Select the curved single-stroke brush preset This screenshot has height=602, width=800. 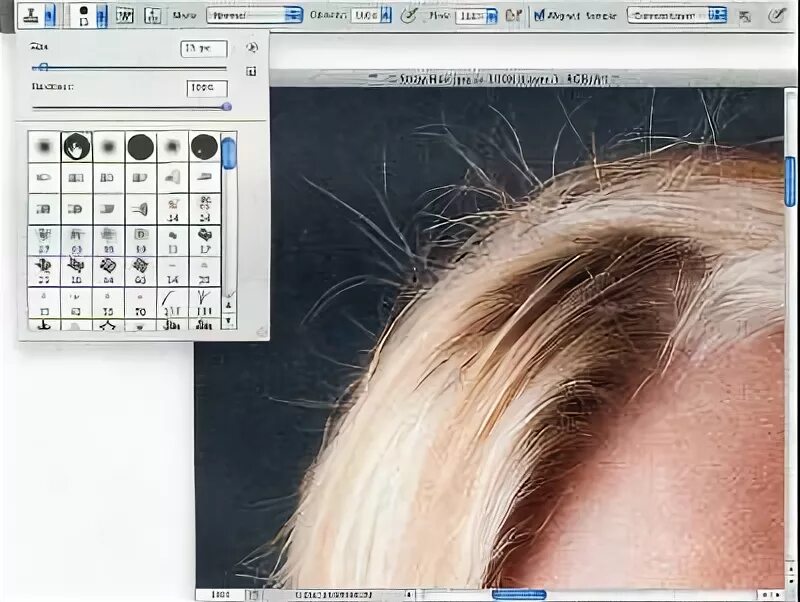tap(172, 302)
